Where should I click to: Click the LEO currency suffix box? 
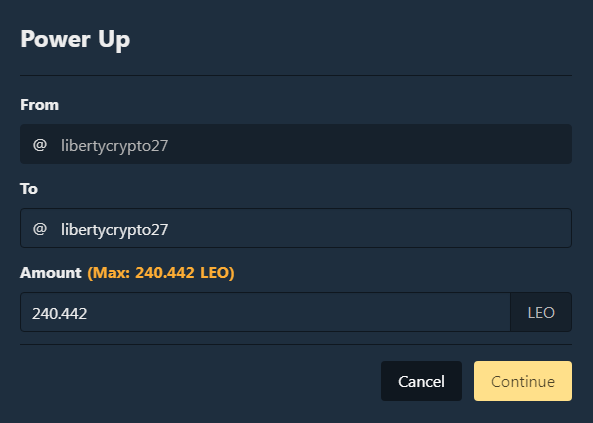pos(541,312)
